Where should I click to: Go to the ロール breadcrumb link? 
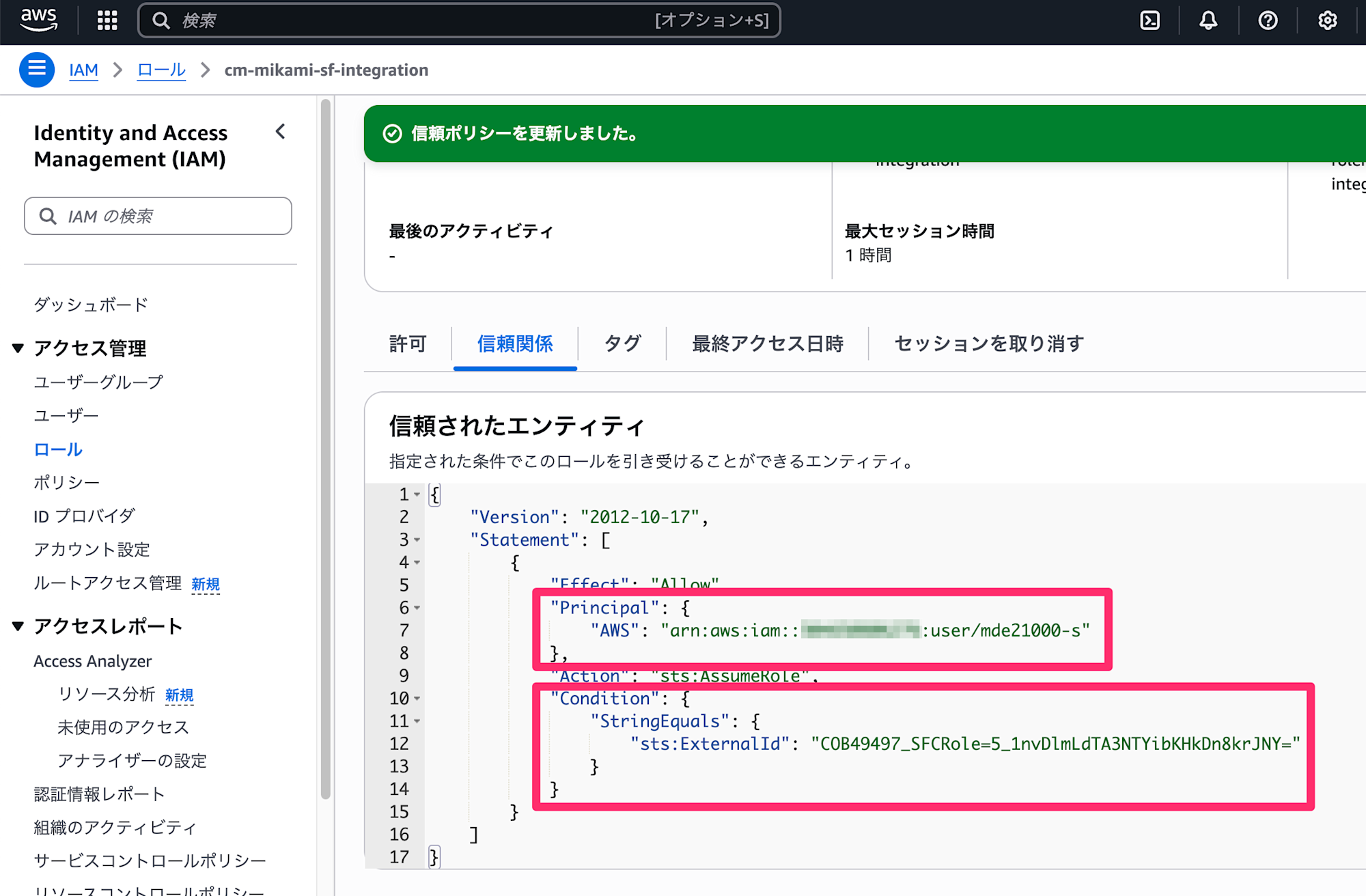[161, 70]
